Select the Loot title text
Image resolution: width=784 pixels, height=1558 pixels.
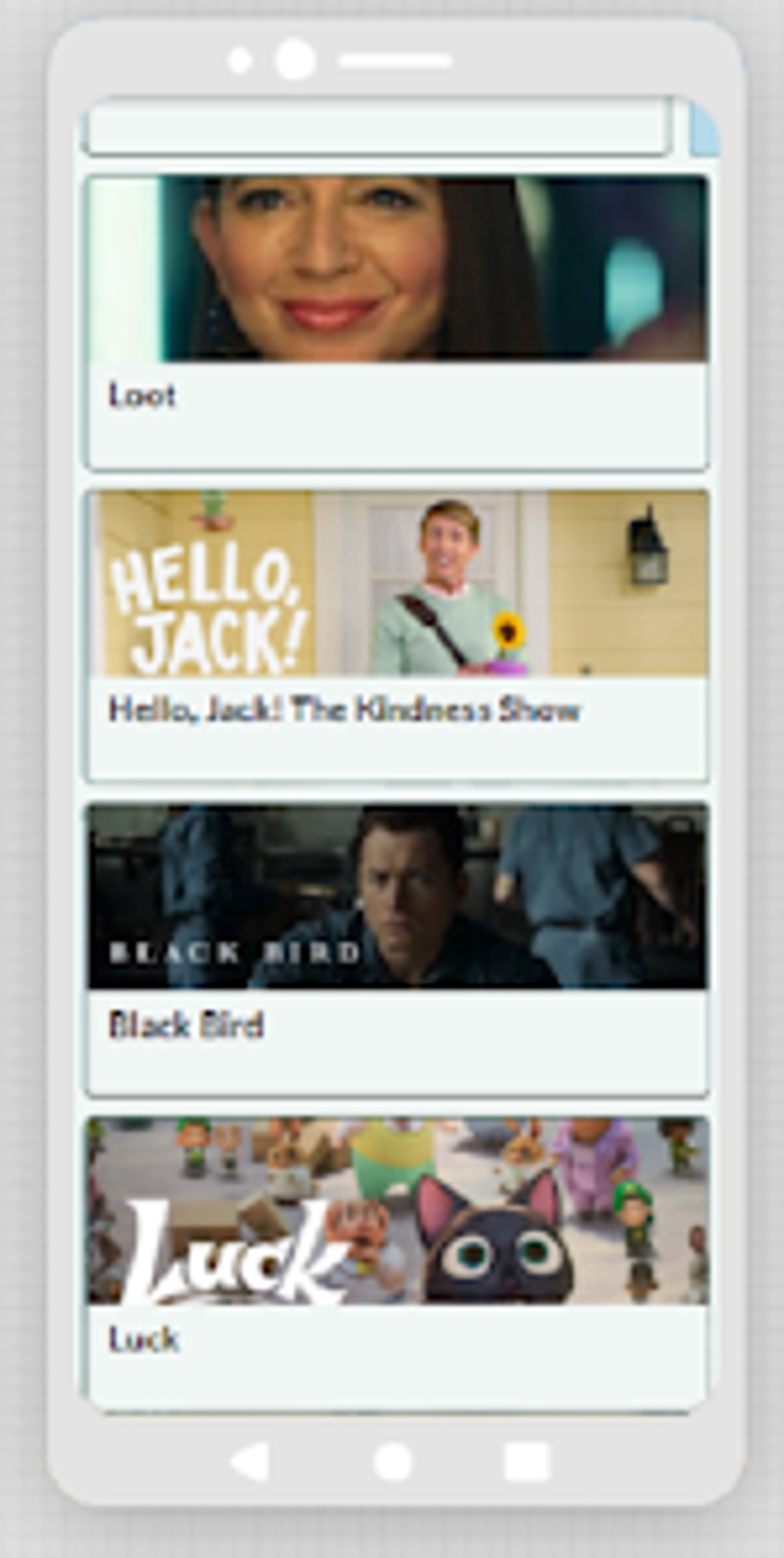click(142, 395)
